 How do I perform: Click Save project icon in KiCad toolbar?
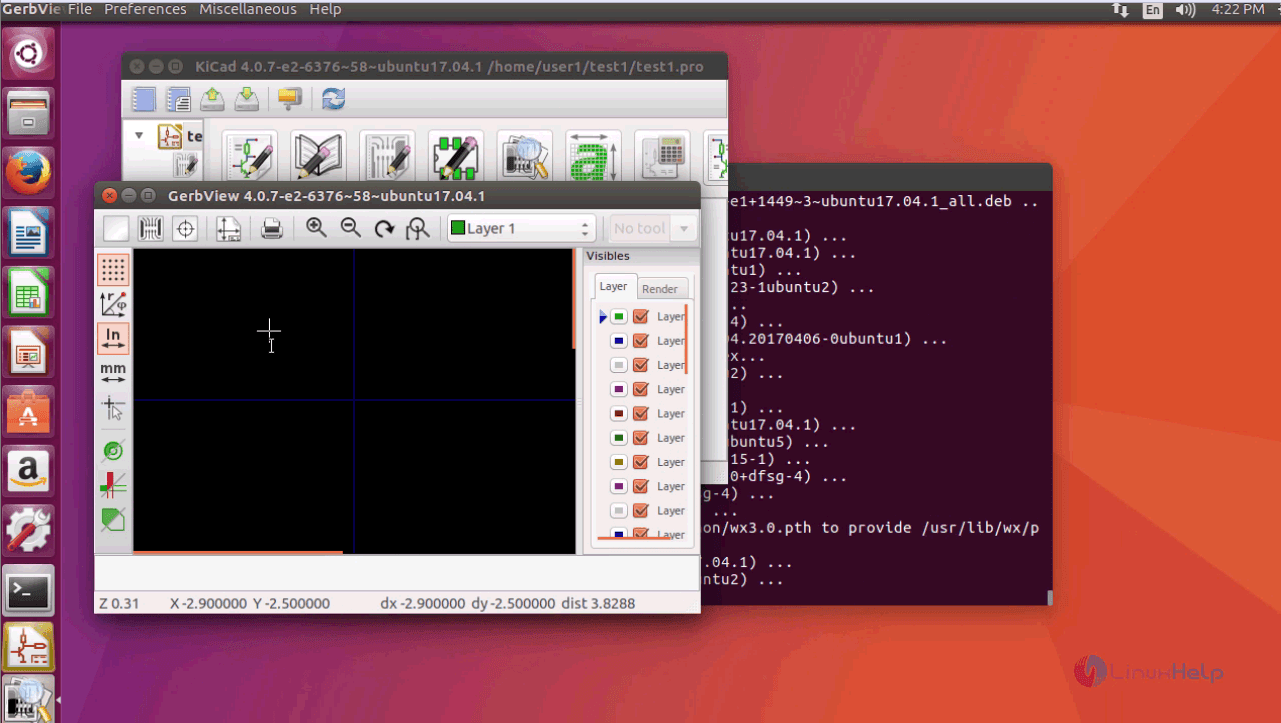click(x=247, y=99)
